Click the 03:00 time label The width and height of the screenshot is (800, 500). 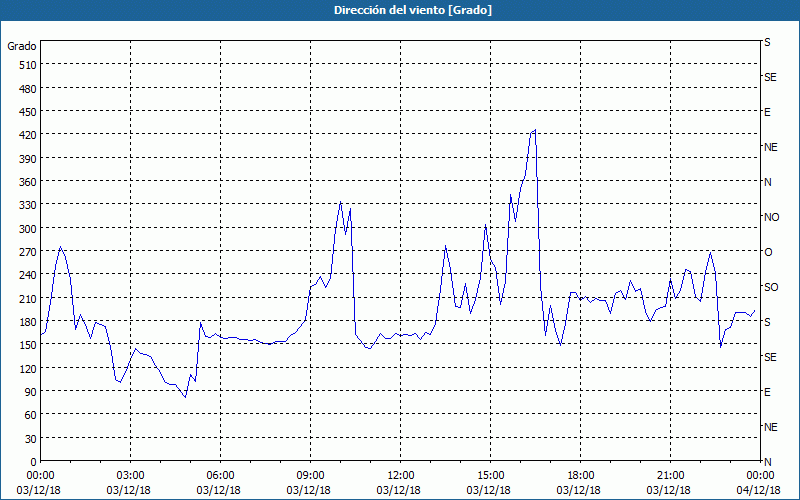point(131,476)
